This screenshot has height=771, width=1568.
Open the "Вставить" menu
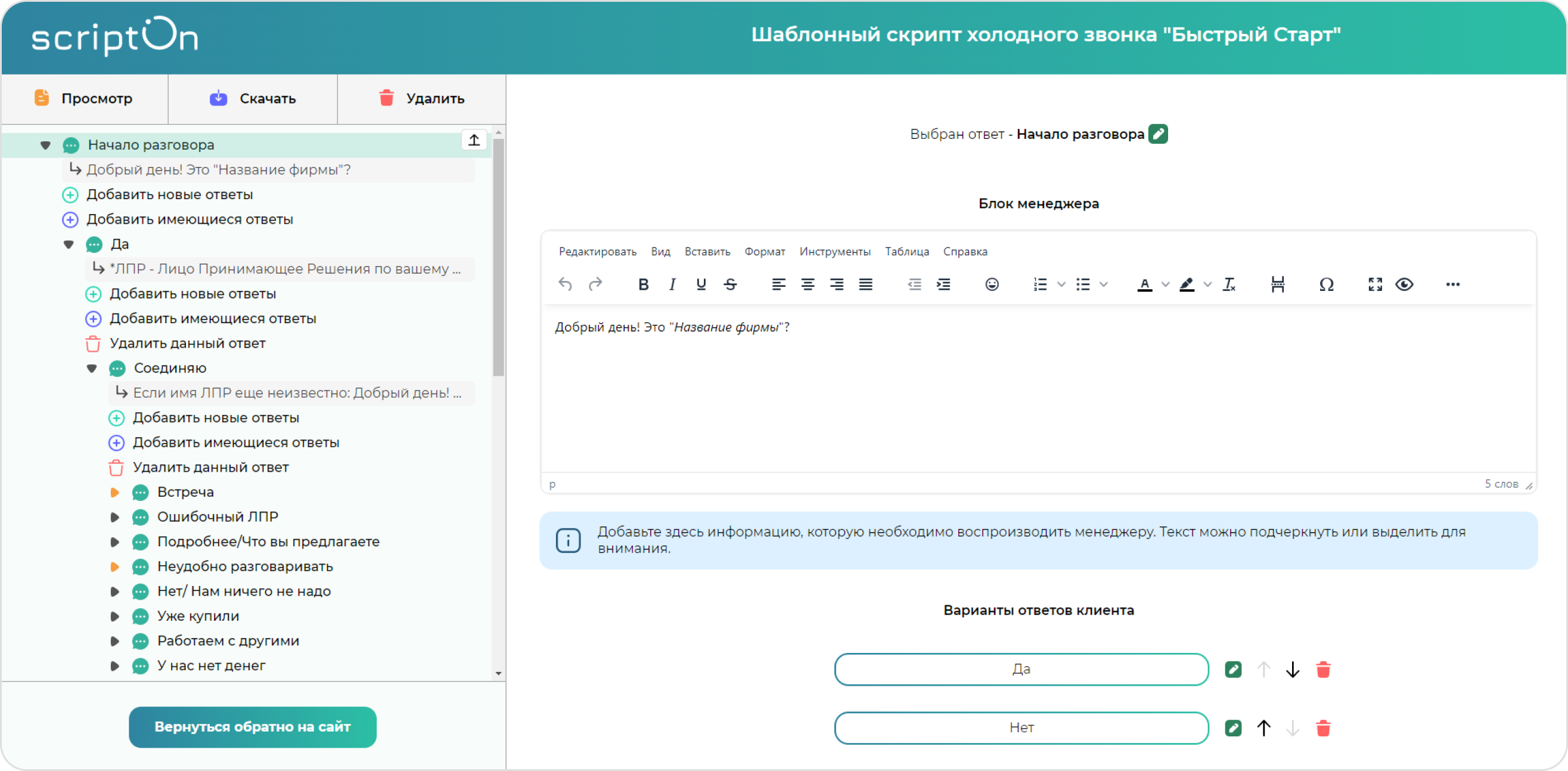(x=707, y=252)
